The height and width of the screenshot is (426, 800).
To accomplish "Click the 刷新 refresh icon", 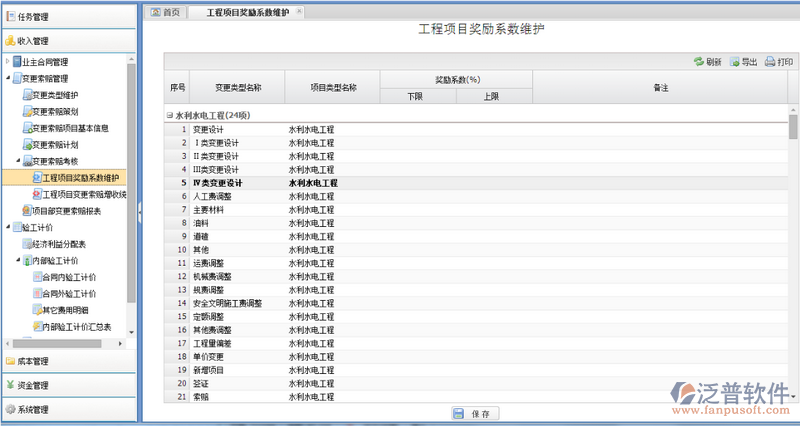I will point(698,62).
